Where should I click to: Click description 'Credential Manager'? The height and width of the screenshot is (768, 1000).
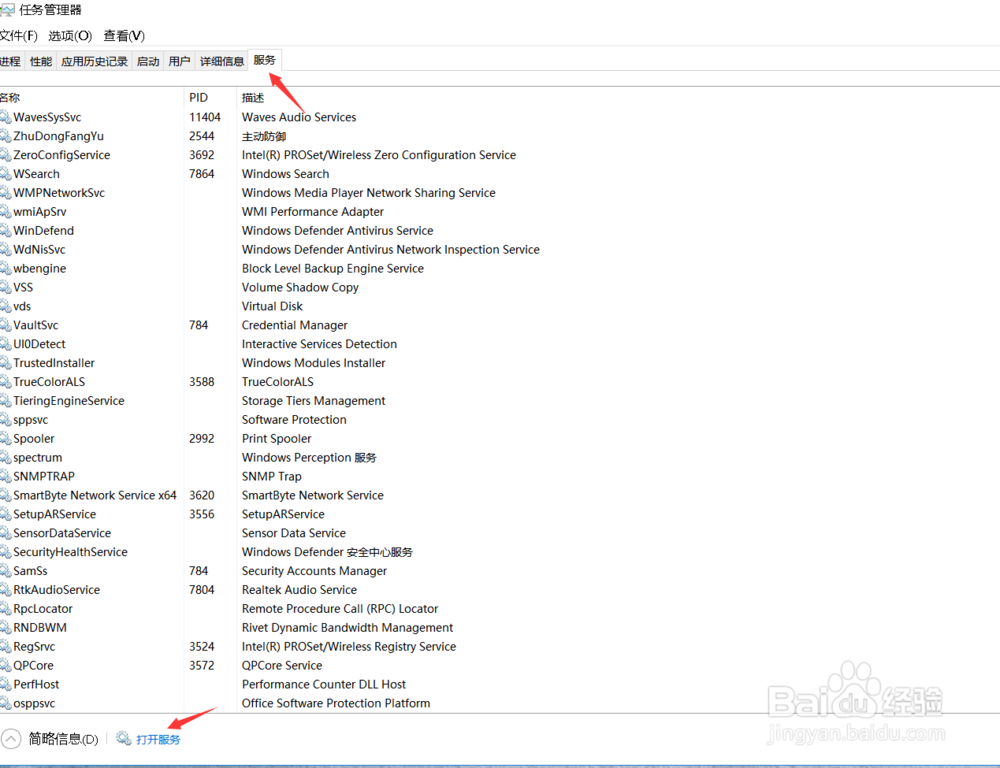[x=295, y=325]
